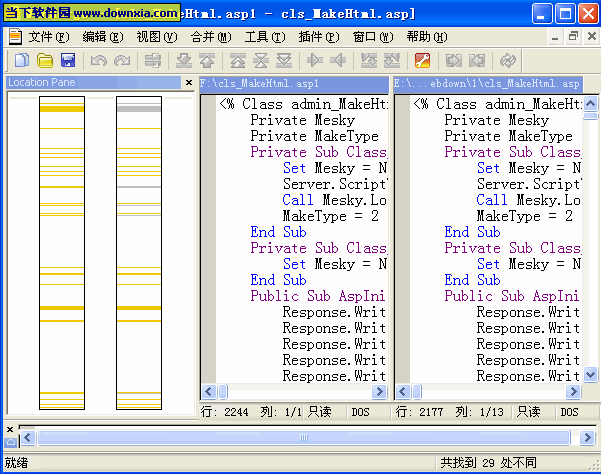Click the right pane's vertical scroll-down arrow
The height and width of the screenshot is (474, 601).
(591, 374)
